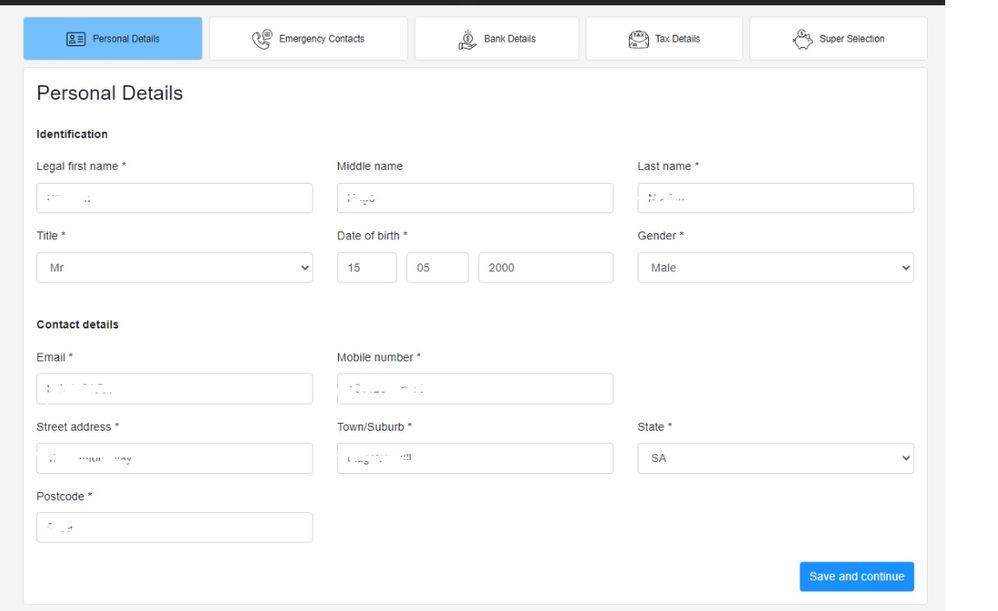Go to the Tax Details tab
The width and height of the screenshot is (998, 611).
tap(664, 39)
